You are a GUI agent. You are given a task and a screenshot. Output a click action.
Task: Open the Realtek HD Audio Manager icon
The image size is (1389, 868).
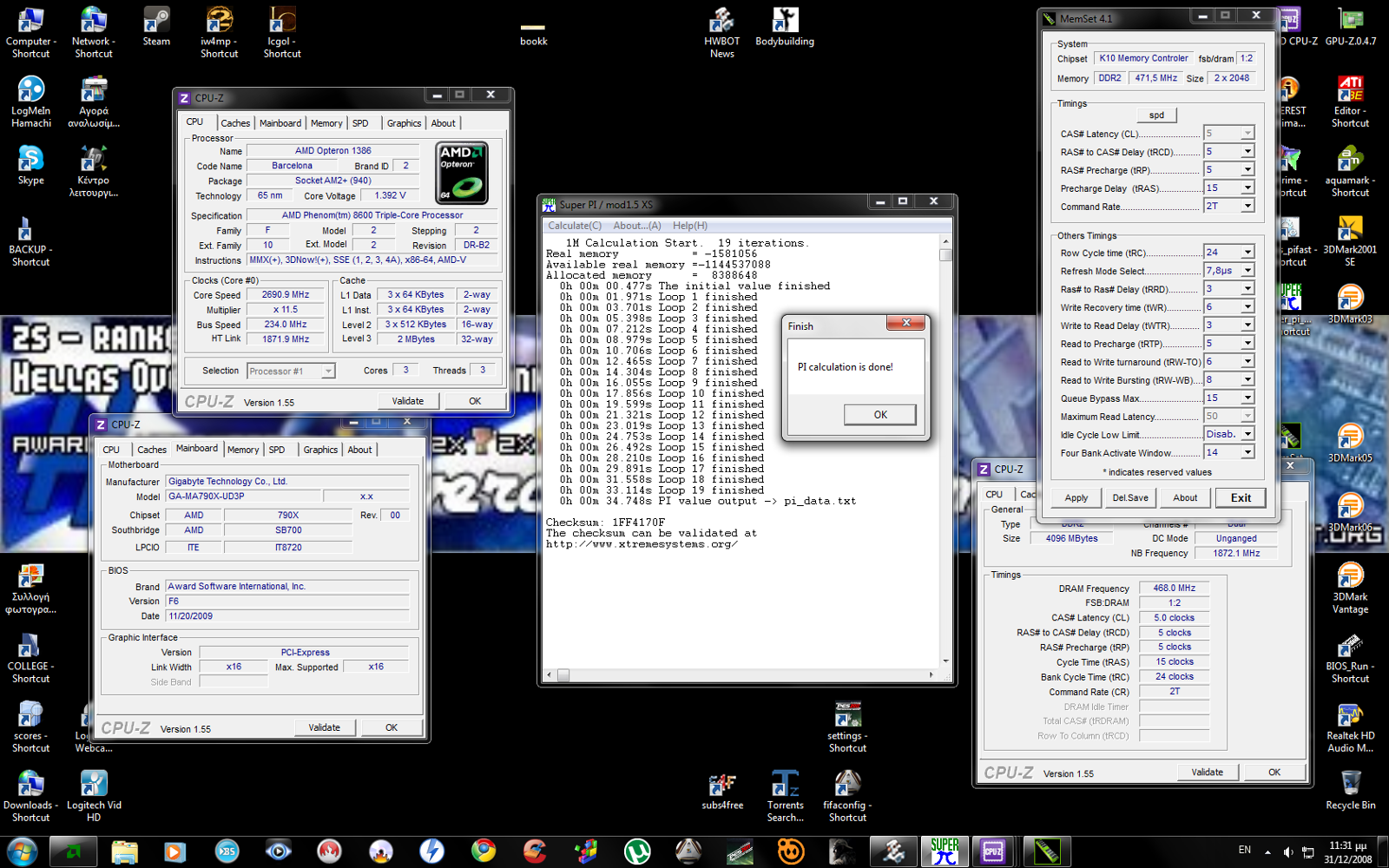click(x=1351, y=727)
